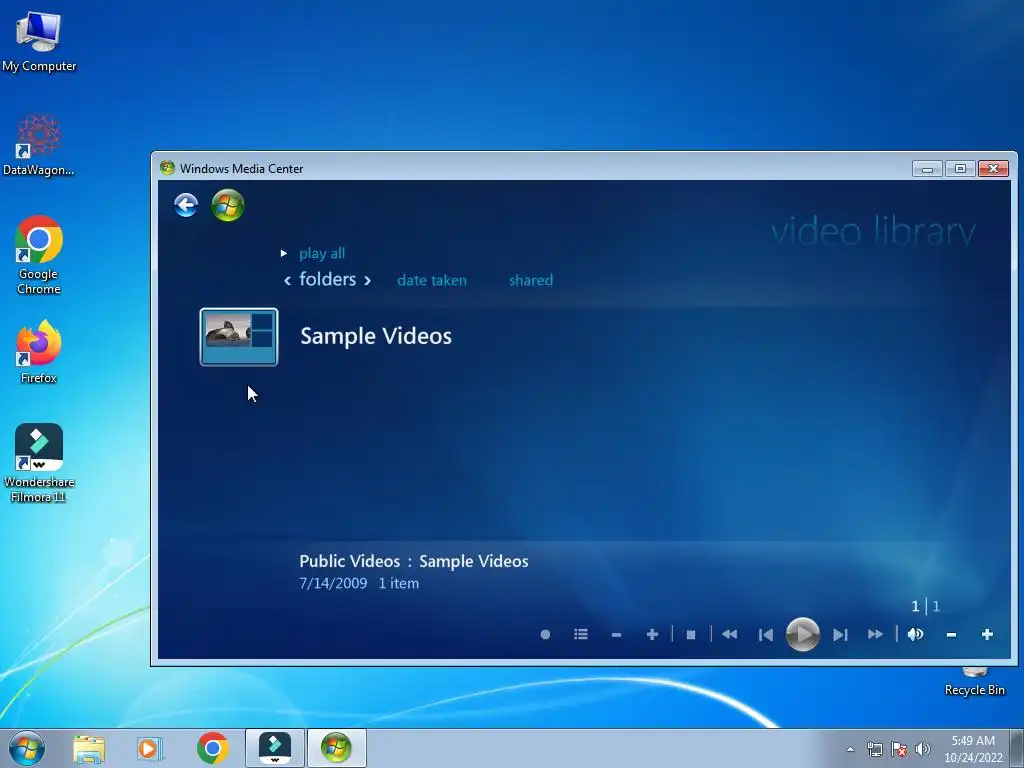Open the green Media Center start orb
Screen dimensions: 1024x768
pos(228,205)
